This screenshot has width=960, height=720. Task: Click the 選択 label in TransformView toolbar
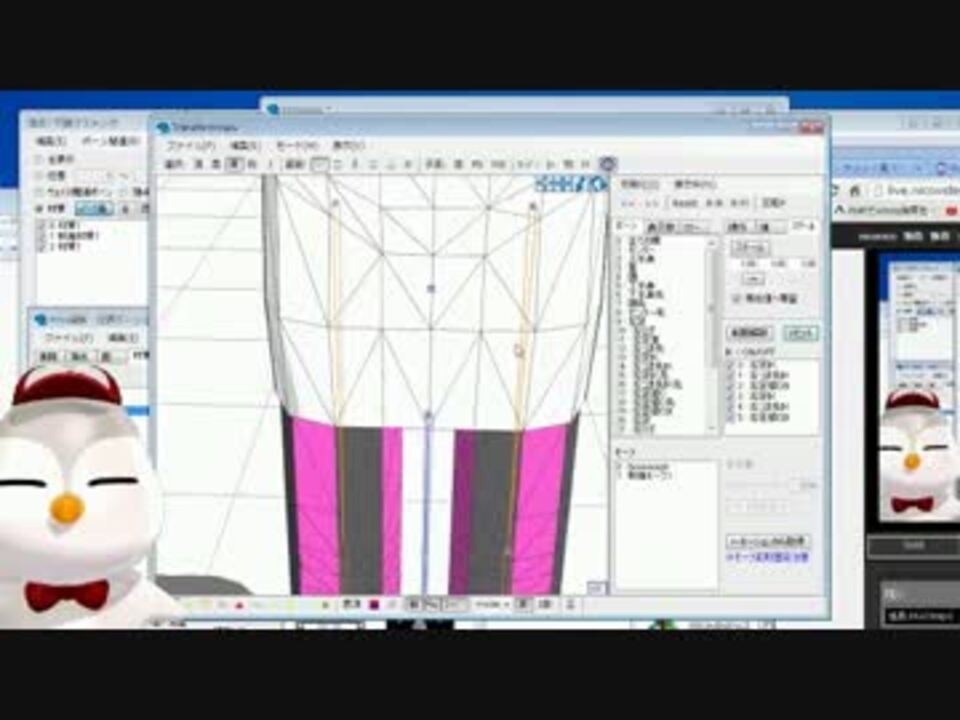tap(175, 164)
